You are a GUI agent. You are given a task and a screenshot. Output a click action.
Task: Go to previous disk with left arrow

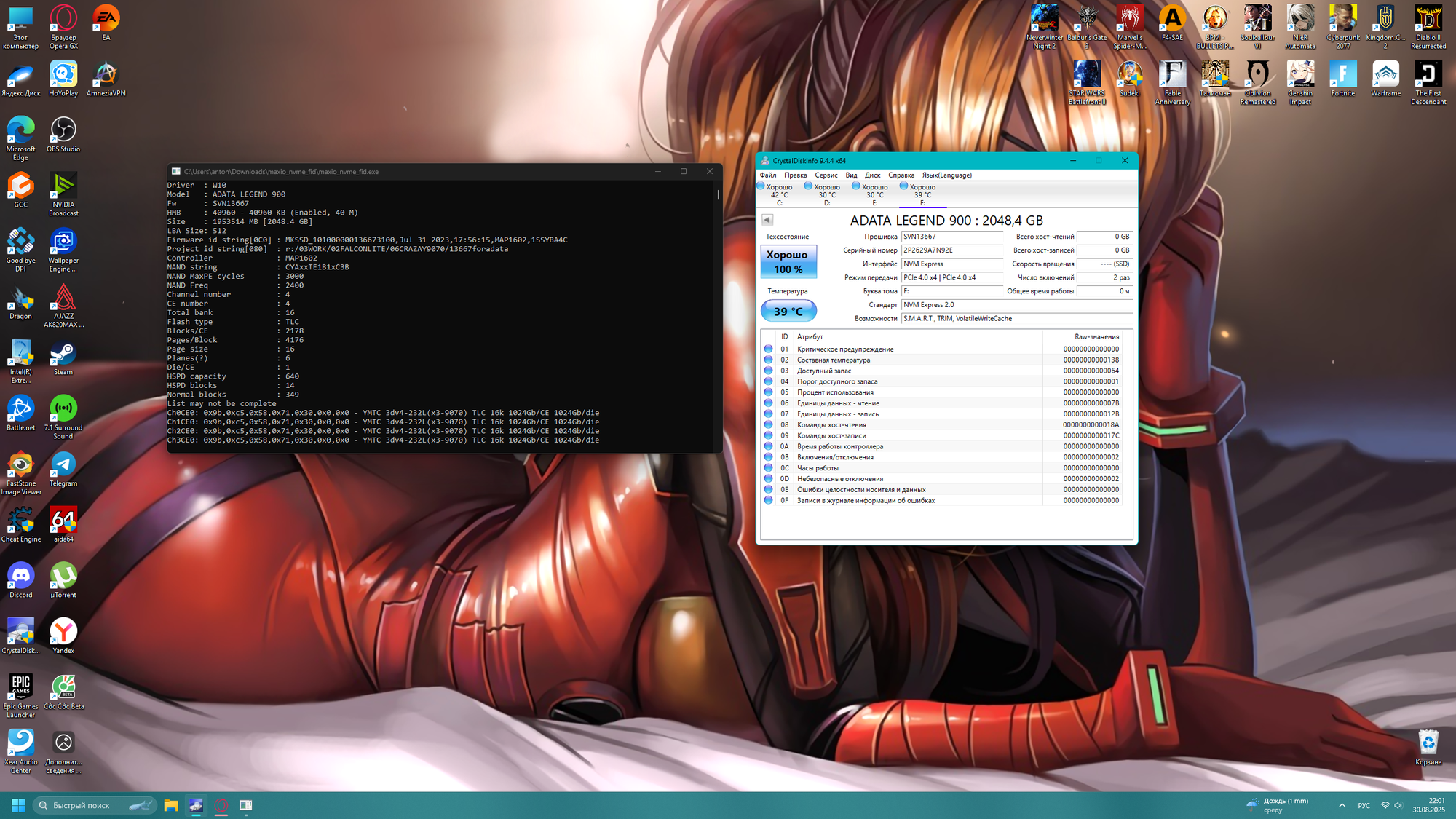point(767,220)
